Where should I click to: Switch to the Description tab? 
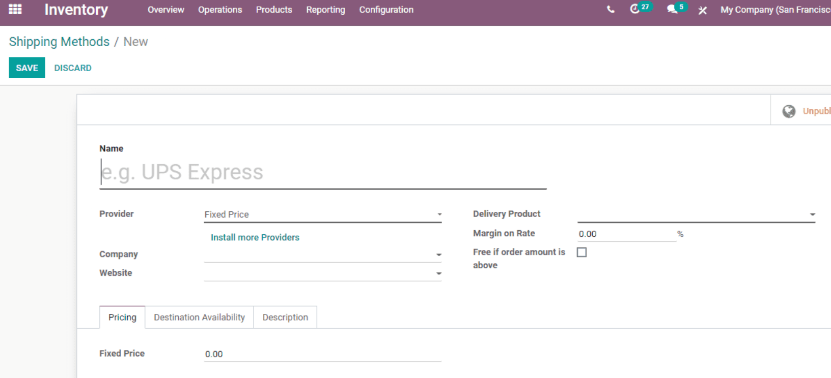point(285,317)
